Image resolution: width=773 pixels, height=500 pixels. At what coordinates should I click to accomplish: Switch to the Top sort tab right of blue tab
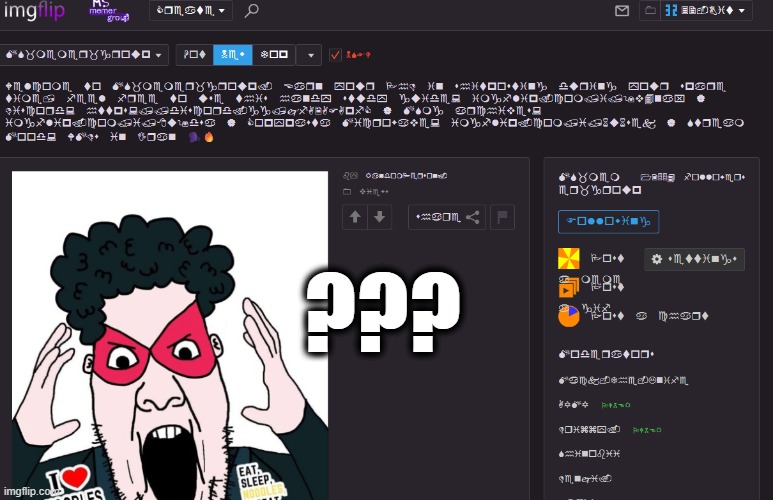pos(274,55)
